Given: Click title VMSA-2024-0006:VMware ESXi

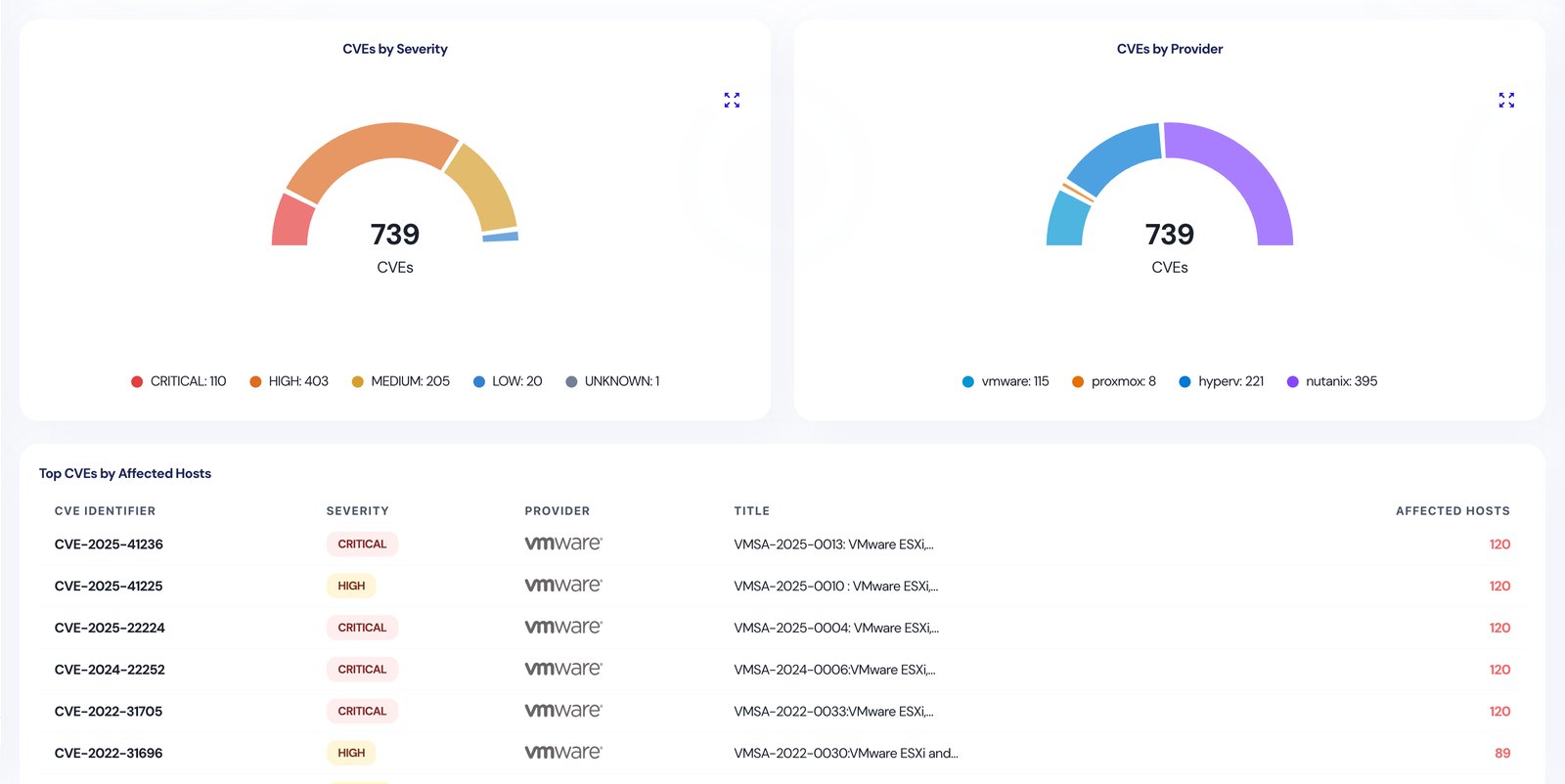Looking at the screenshot, I should click(834, 670).
